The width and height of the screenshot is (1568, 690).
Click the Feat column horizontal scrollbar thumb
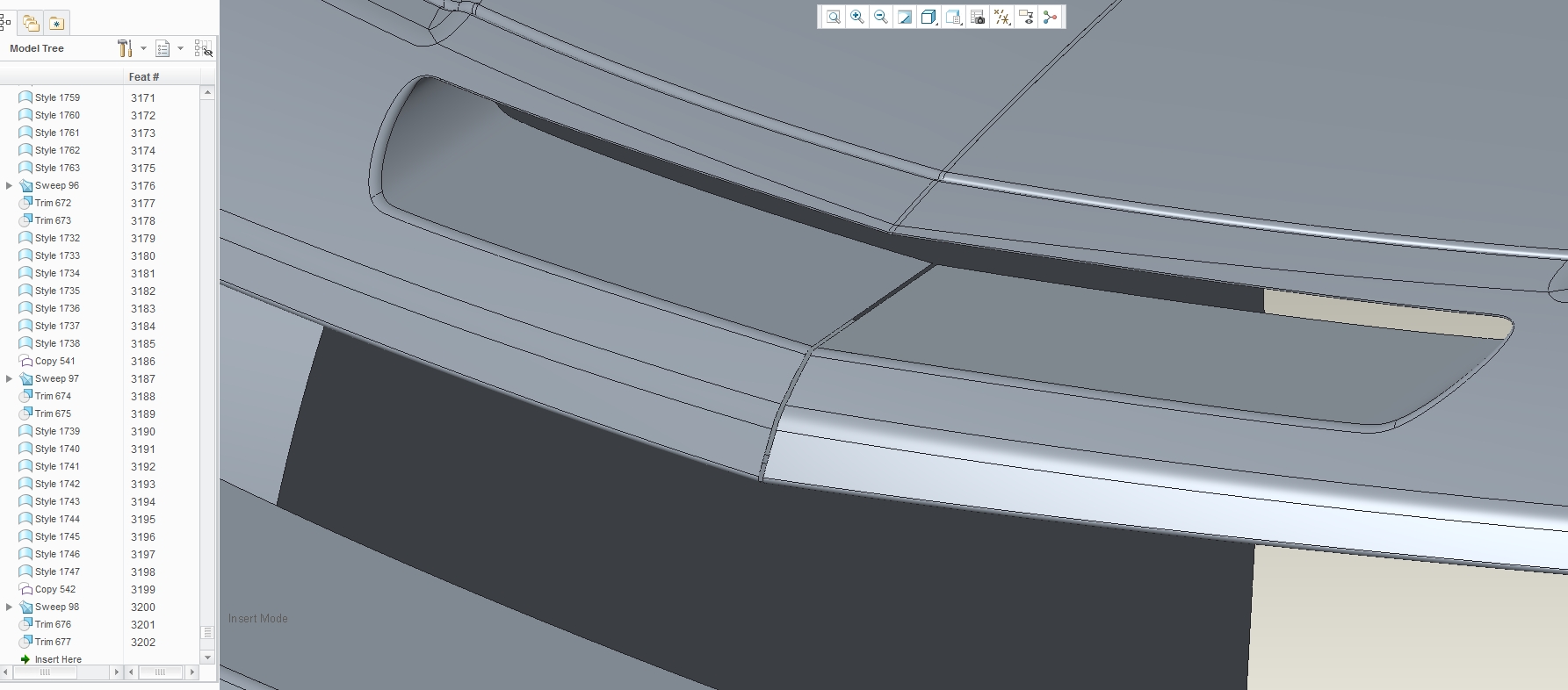159,672
